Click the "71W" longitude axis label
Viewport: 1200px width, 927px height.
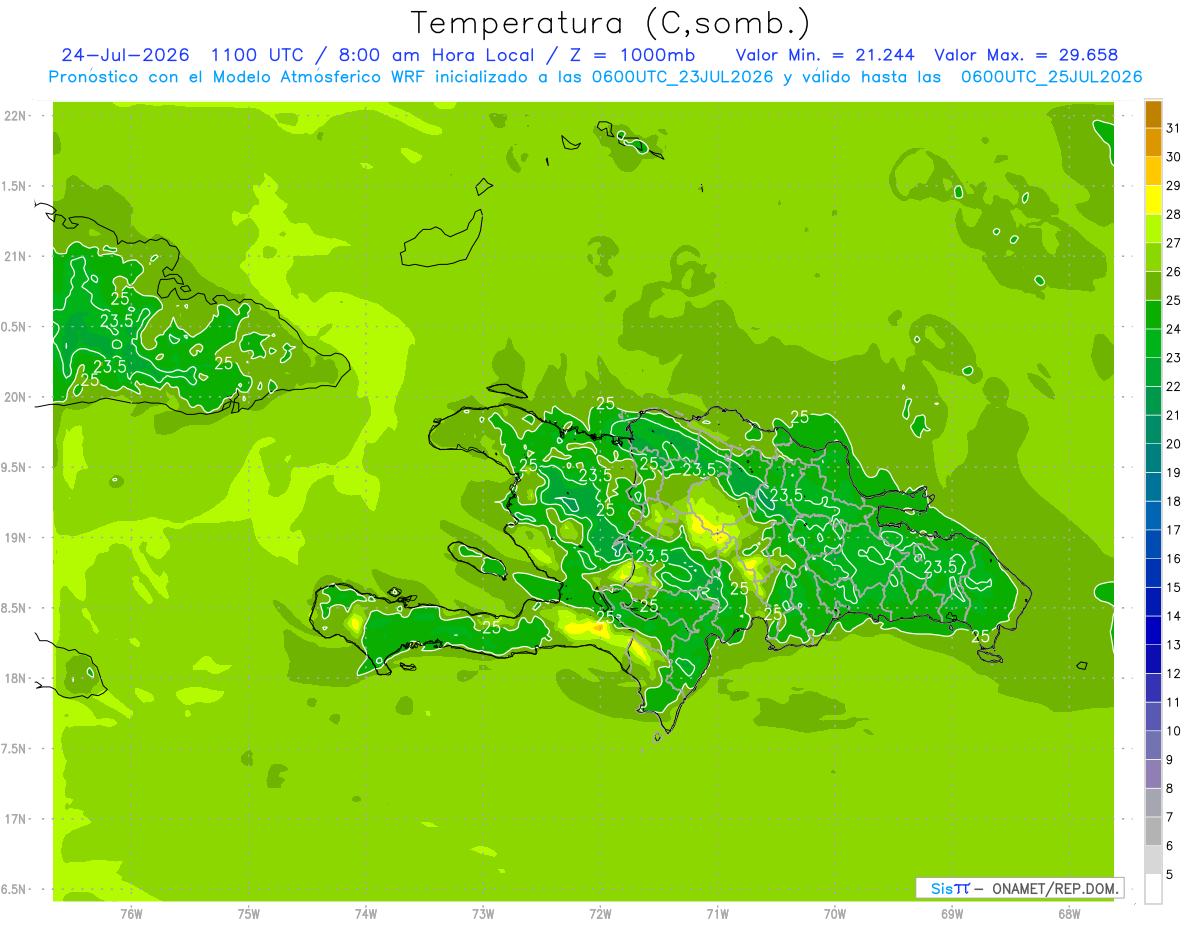click(x=718, y=913)
